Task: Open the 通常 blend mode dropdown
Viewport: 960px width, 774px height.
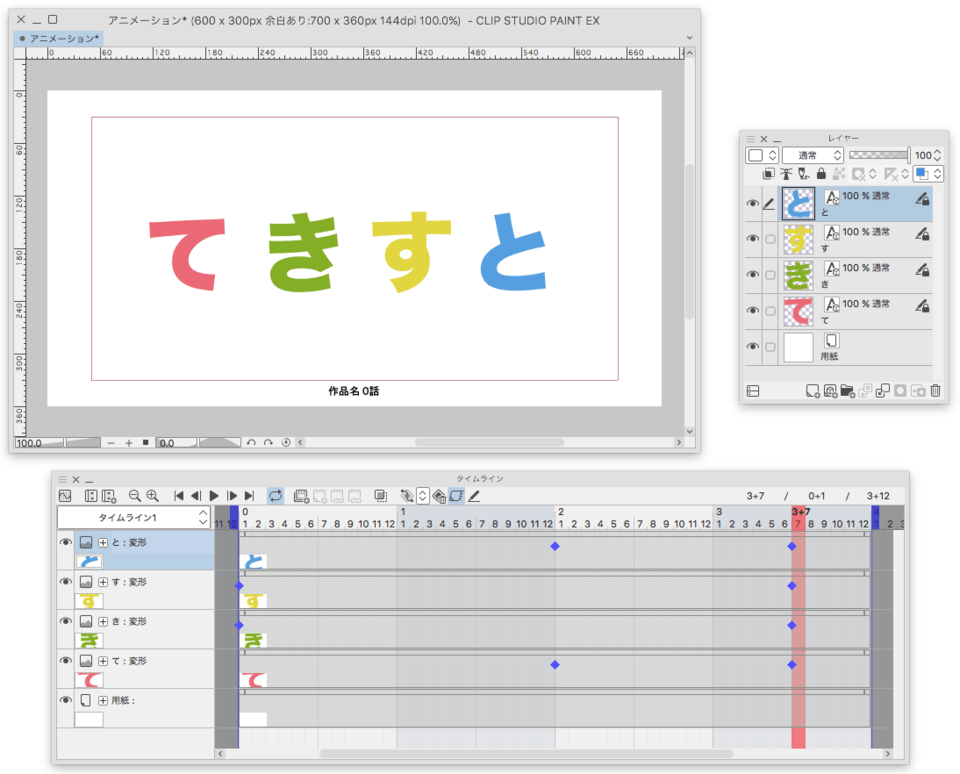Action: click(812, 156)
